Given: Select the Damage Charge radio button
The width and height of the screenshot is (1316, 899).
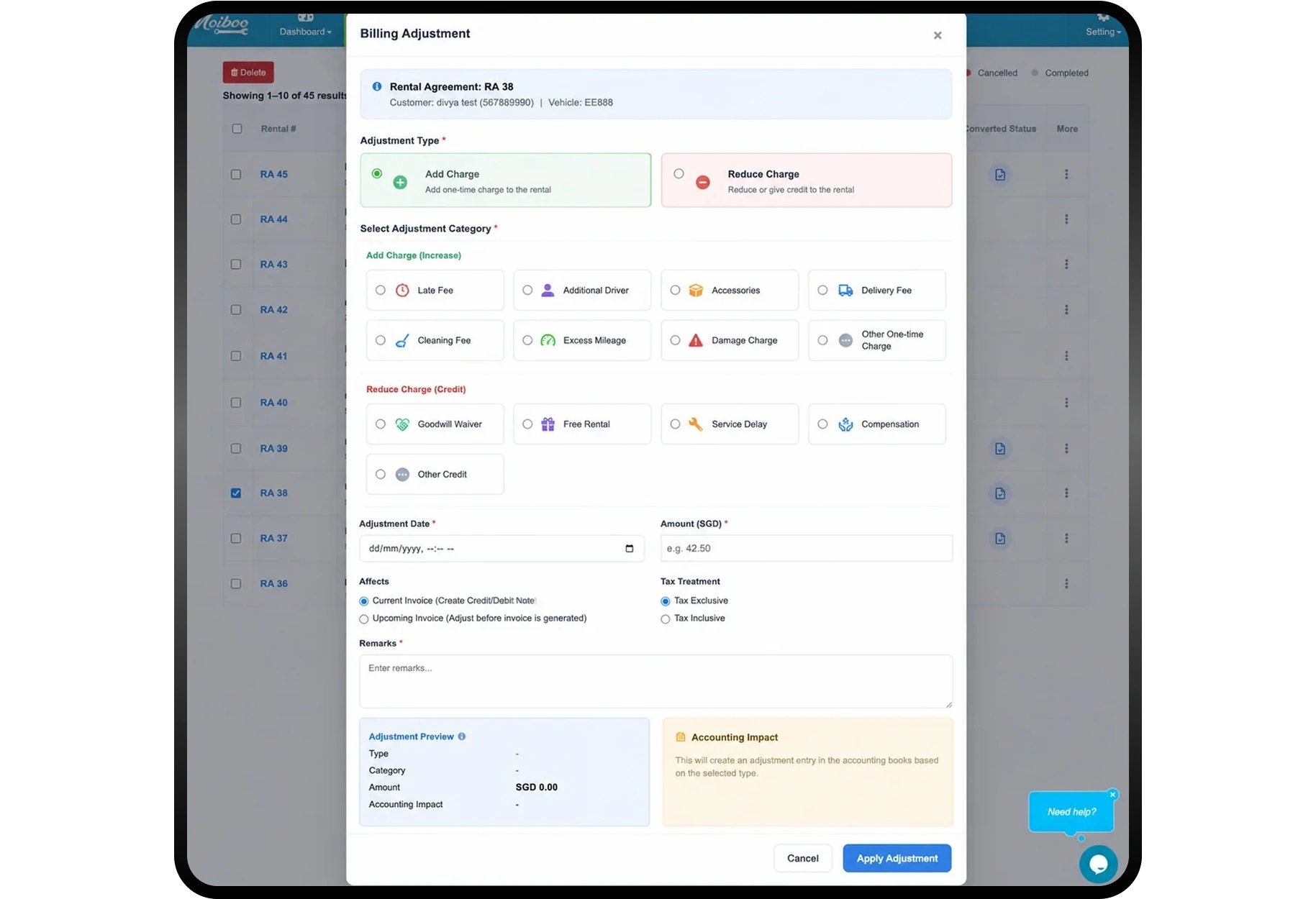Looking at the screenshot, I should point(675,341).
